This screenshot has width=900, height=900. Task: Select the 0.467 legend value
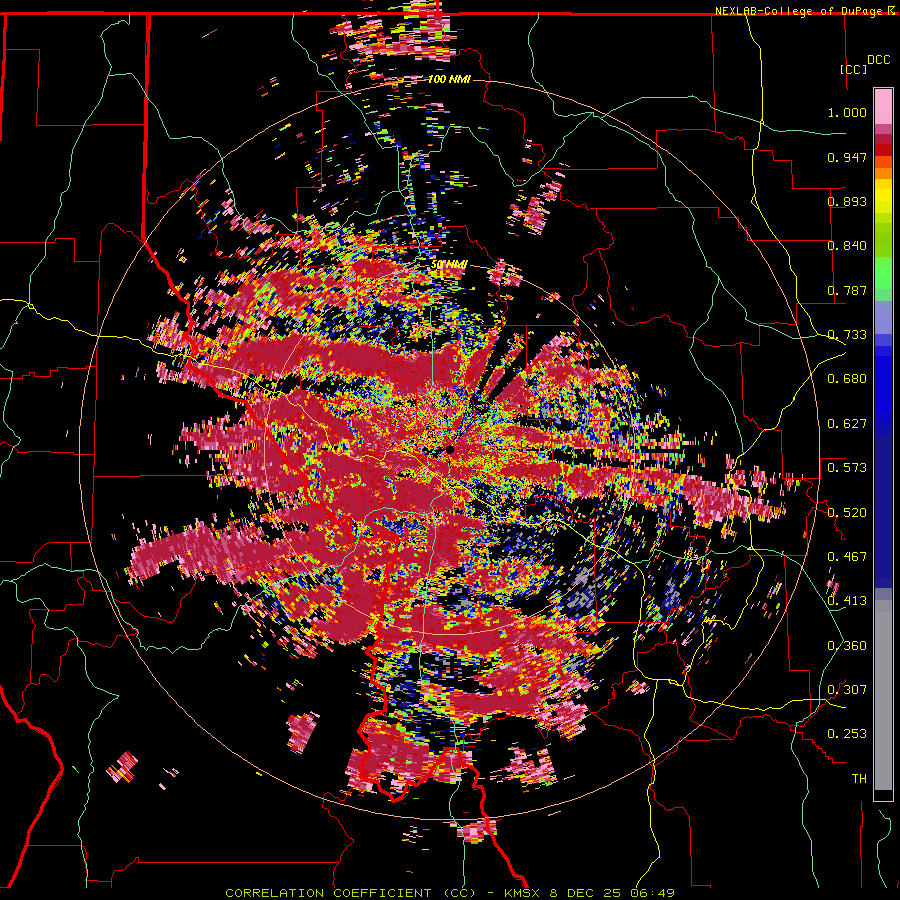point(847,557)
